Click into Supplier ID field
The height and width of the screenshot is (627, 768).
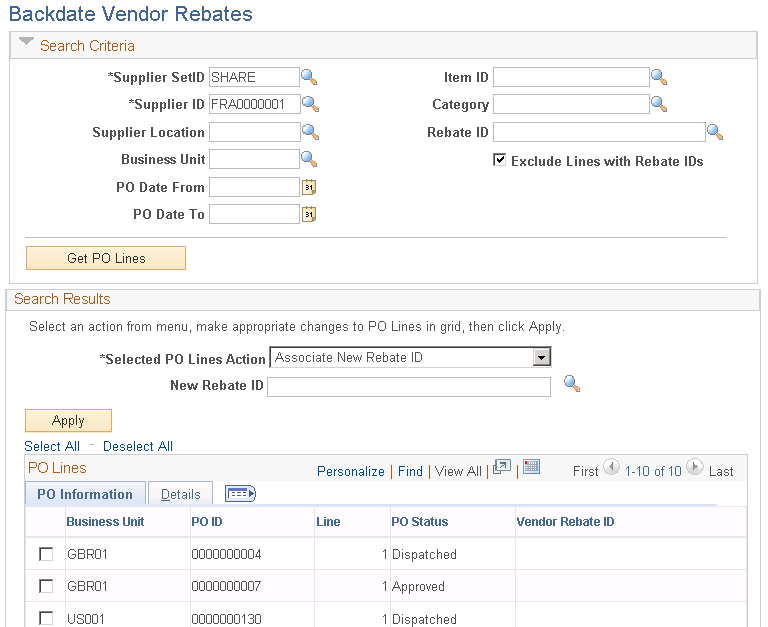pyautogui.click(x=255, y=104)
